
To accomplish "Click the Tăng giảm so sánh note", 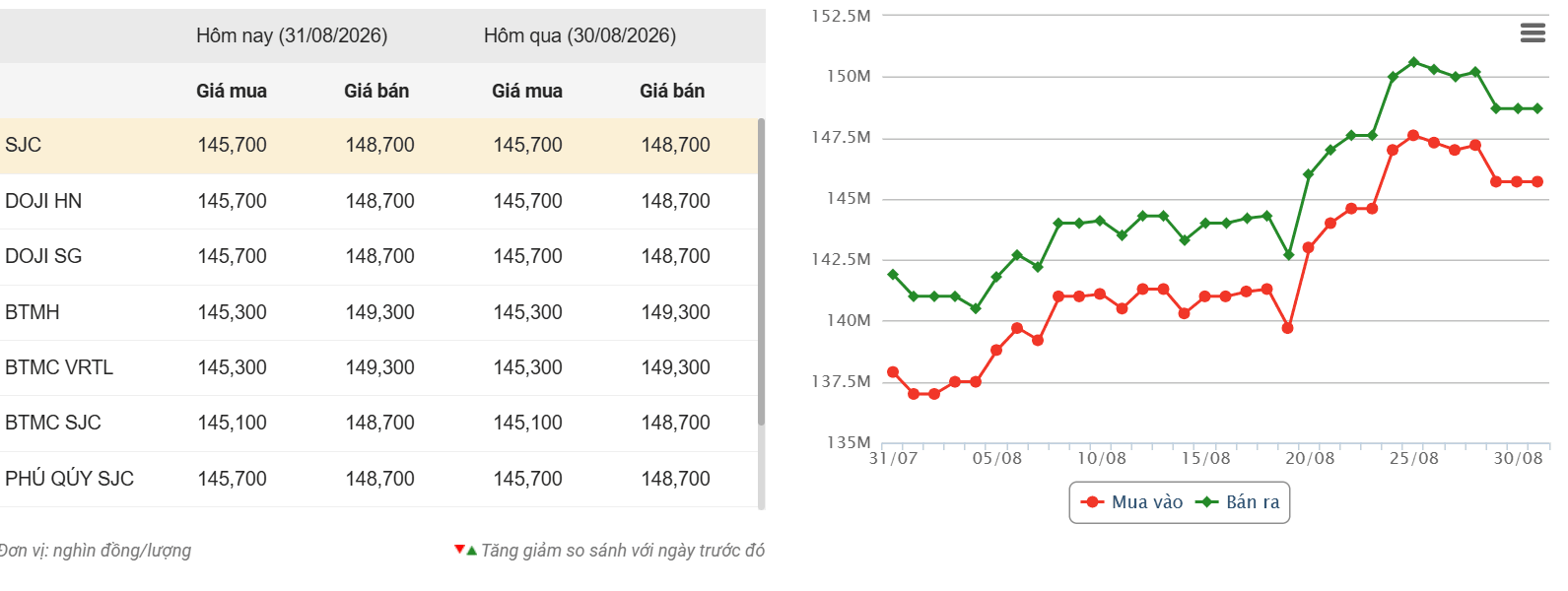I will [623, 551].
